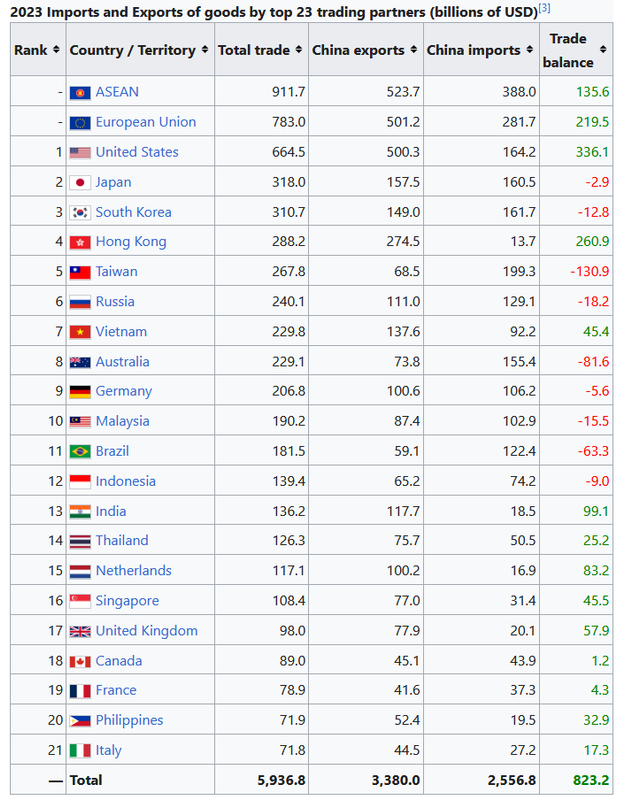
Task: Select the Philippines link
Action: tap(129, 720)
